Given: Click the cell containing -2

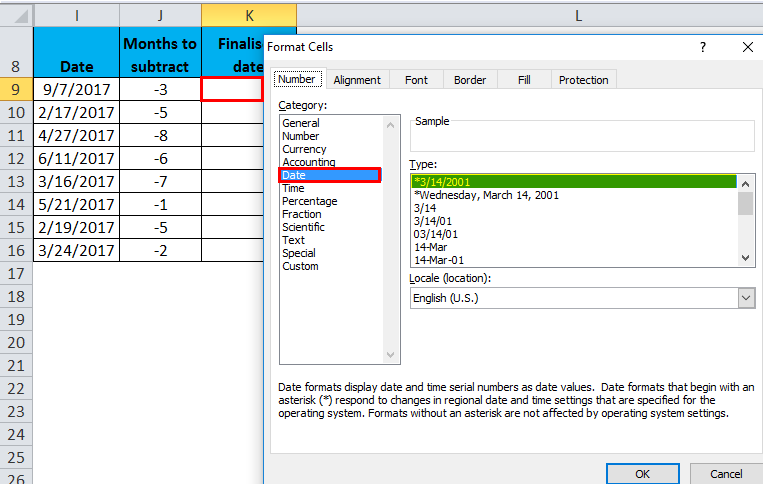Looking at the screenshot, I should tap(160, 251).
